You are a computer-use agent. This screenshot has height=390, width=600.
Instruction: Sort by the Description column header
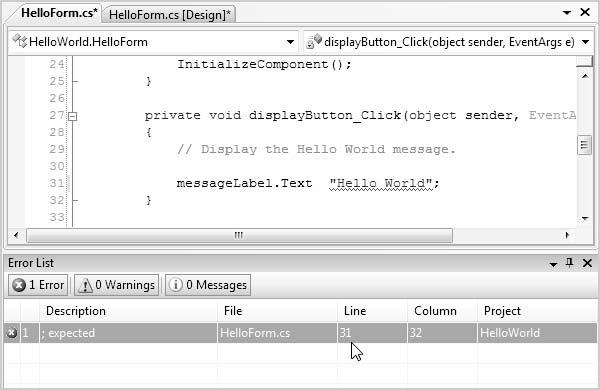pos(128,311)
